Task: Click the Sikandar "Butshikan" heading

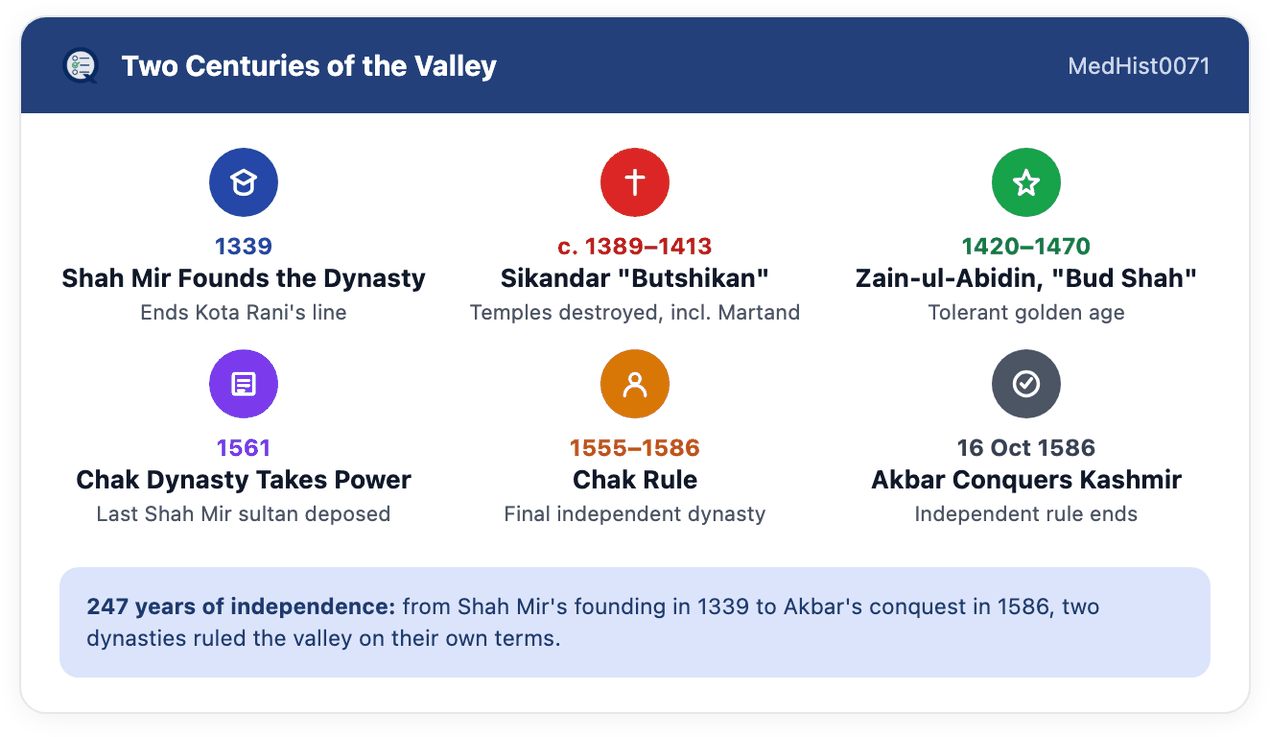Action: tap(635, 278)
